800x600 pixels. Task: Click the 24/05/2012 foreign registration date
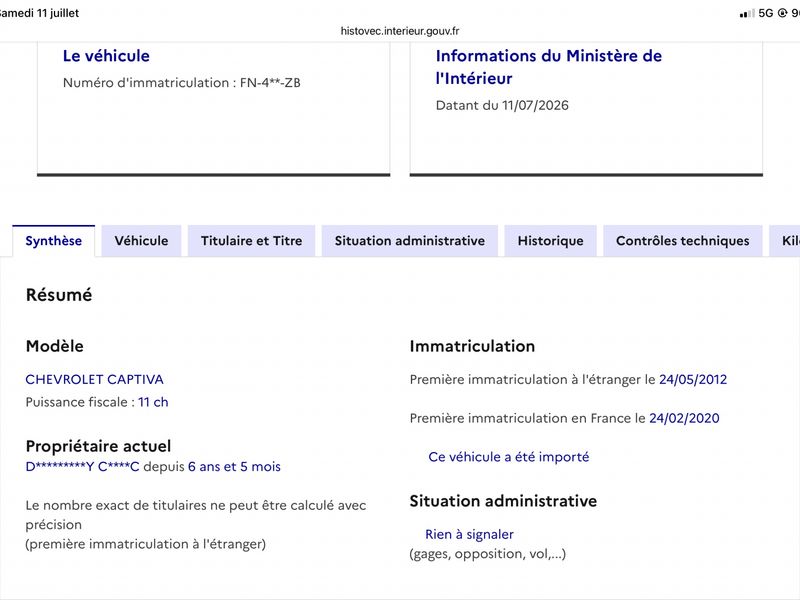pos(693,380)
